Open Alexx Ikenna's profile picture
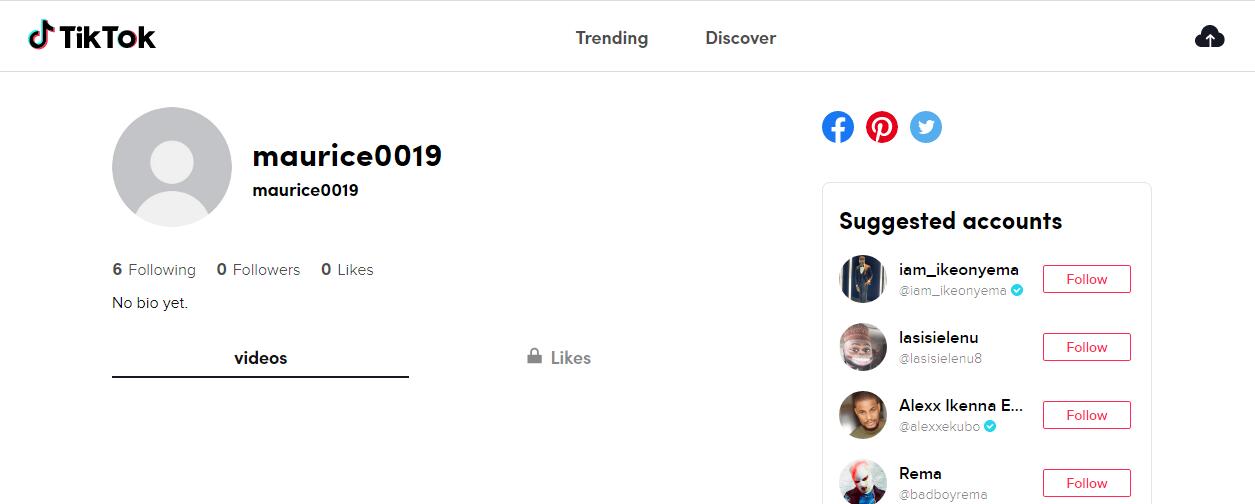The height and width of the screenshot is (504, 1255). coord(863,415)
